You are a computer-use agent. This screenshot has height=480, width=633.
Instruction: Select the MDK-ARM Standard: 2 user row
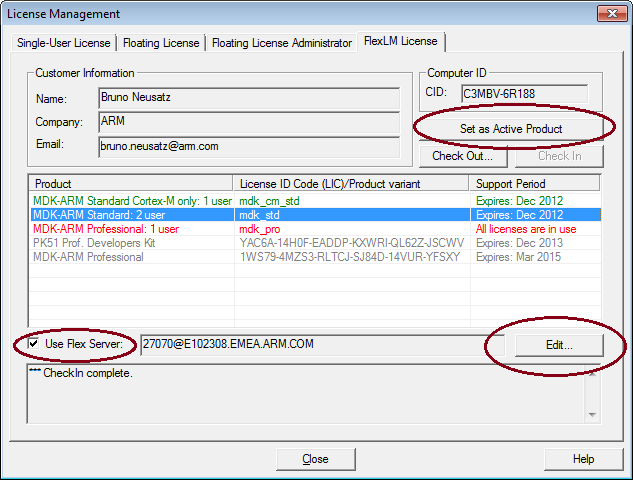pyautogui.click(x=315, y=215)
